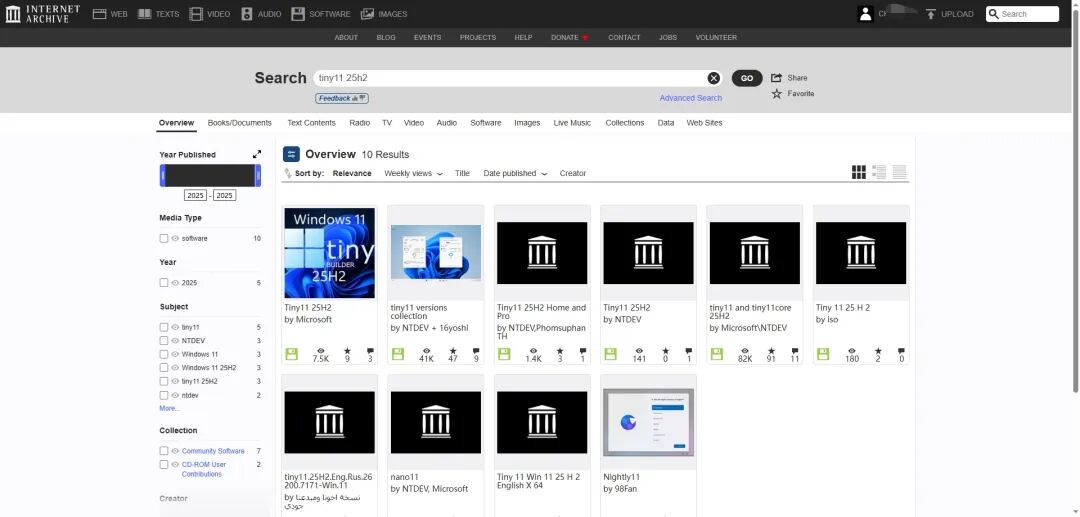Click software media icon on Tiny 11 25 H 2
Image resolution: width=1080 pixels, height=517 pixels.
(822, 354)
